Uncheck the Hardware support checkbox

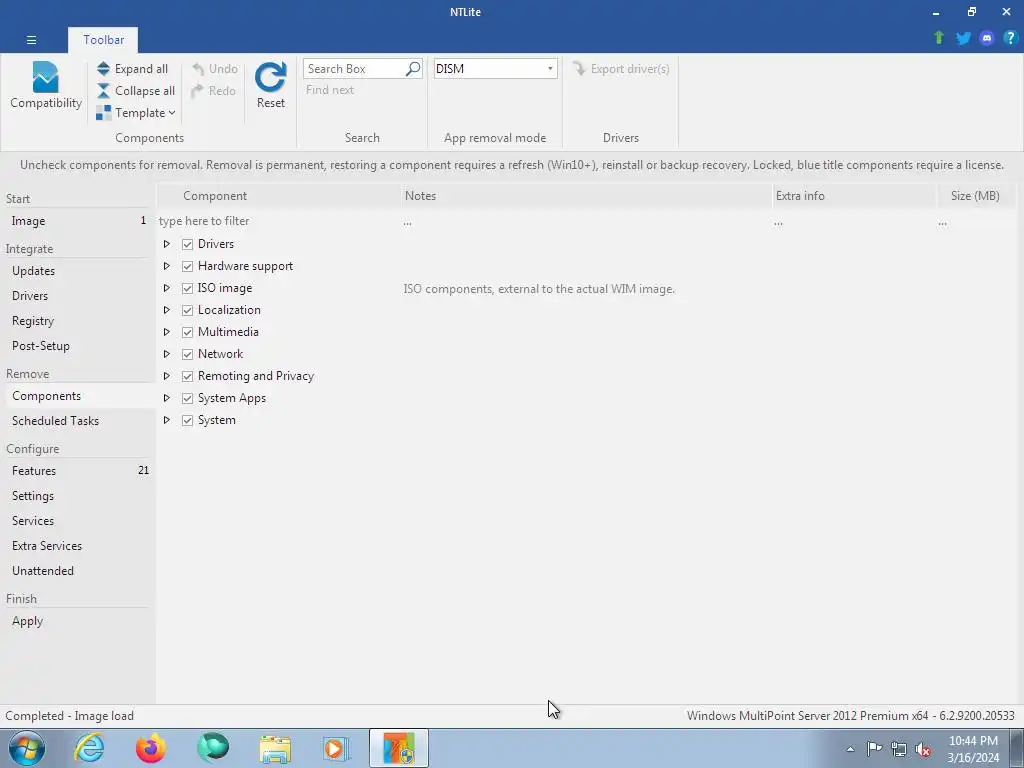tap(187, 266)
